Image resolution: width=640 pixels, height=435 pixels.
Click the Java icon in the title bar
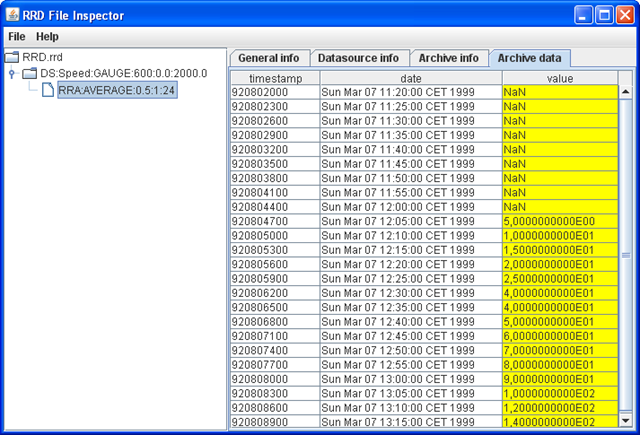coord(12,15)
